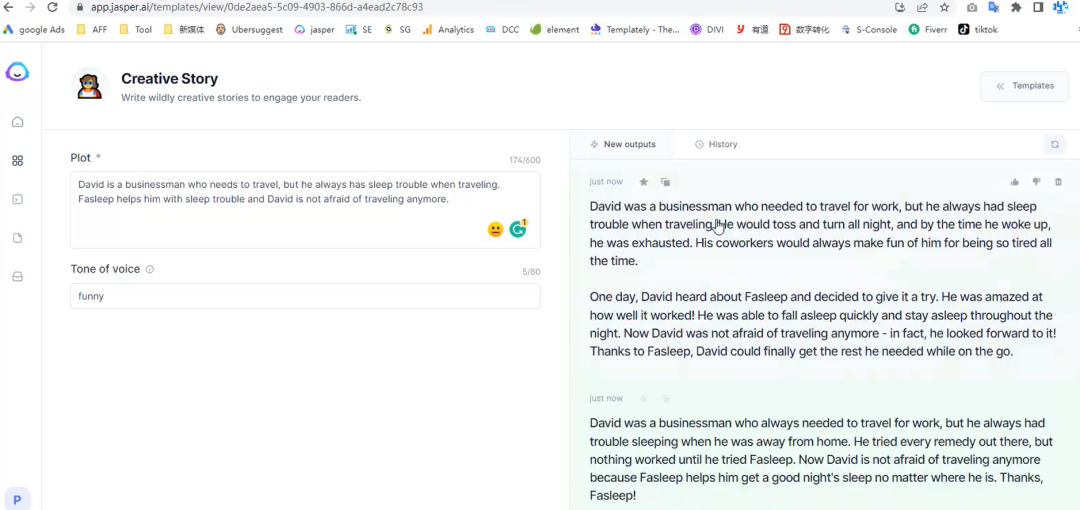Open the Ubersuggest bookmark
This screenshot has width=1080, height=510.
[x=249, y=30]
